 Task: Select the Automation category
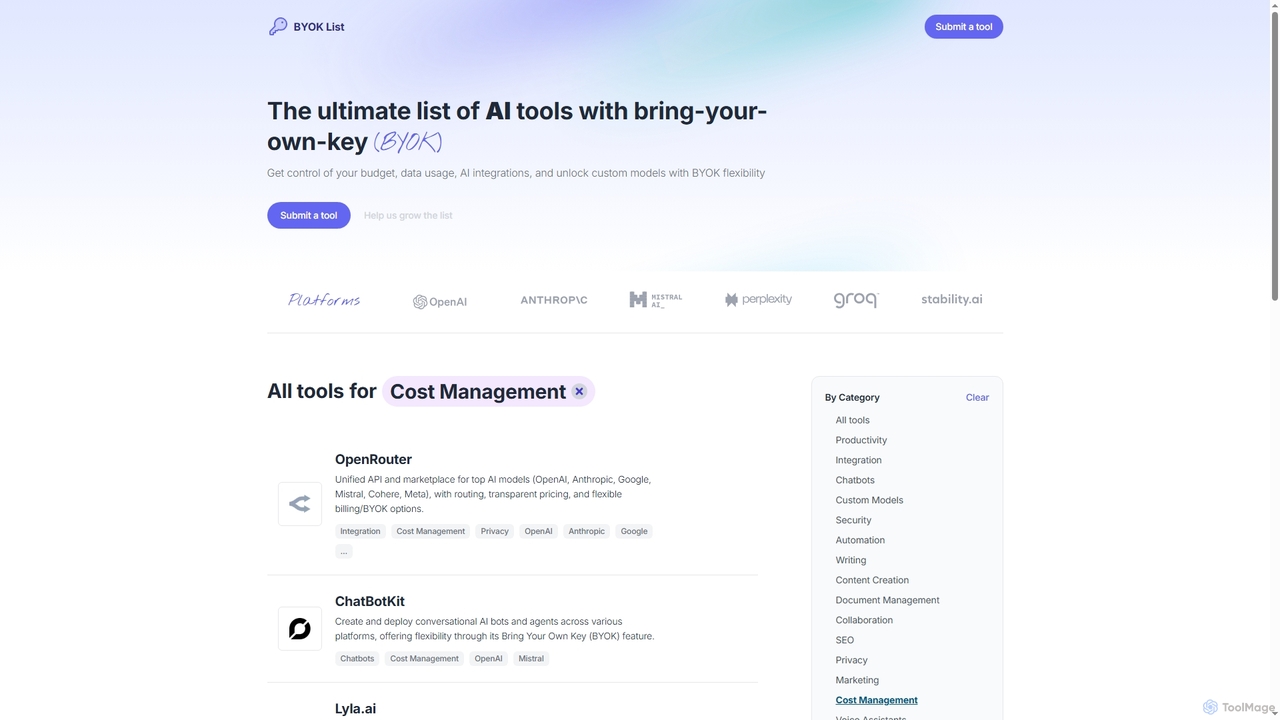coord(860,540)
